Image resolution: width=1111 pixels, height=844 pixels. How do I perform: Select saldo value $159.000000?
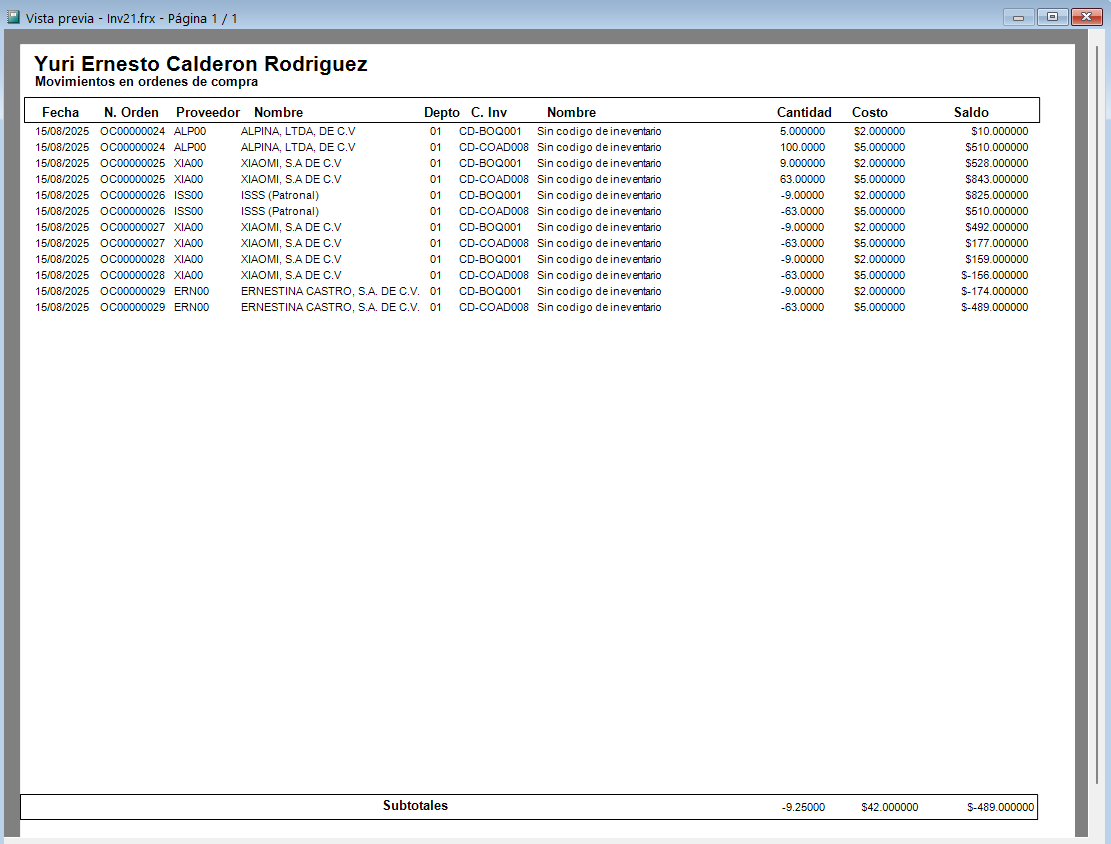coord(996,259)
